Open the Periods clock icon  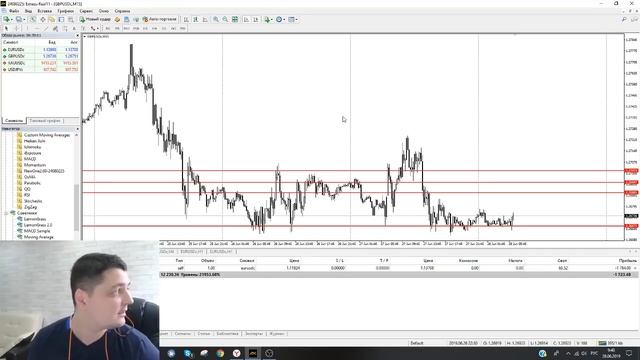(279, 19)
